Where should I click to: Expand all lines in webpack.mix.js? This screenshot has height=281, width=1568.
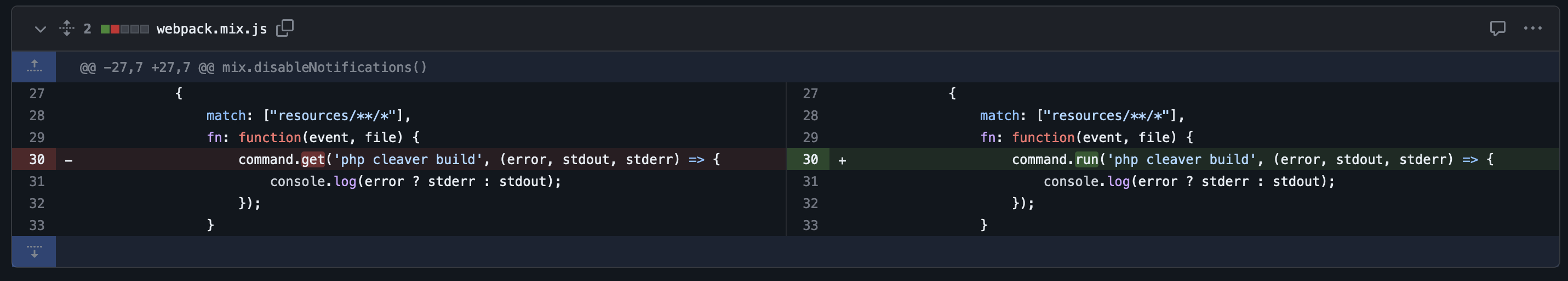pos(67,29)
